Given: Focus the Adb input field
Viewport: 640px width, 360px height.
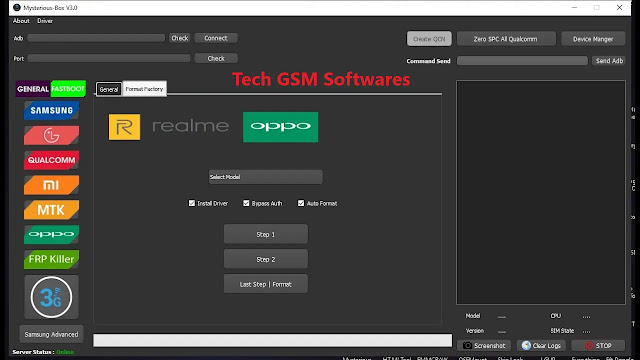Looking at the screenshot, I should [96, 38].
